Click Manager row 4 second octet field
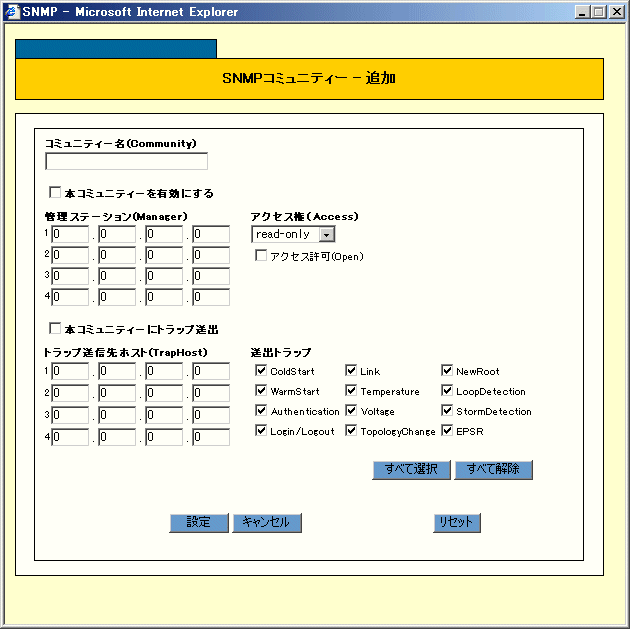The image size is (630, 629). pos(117,297)
